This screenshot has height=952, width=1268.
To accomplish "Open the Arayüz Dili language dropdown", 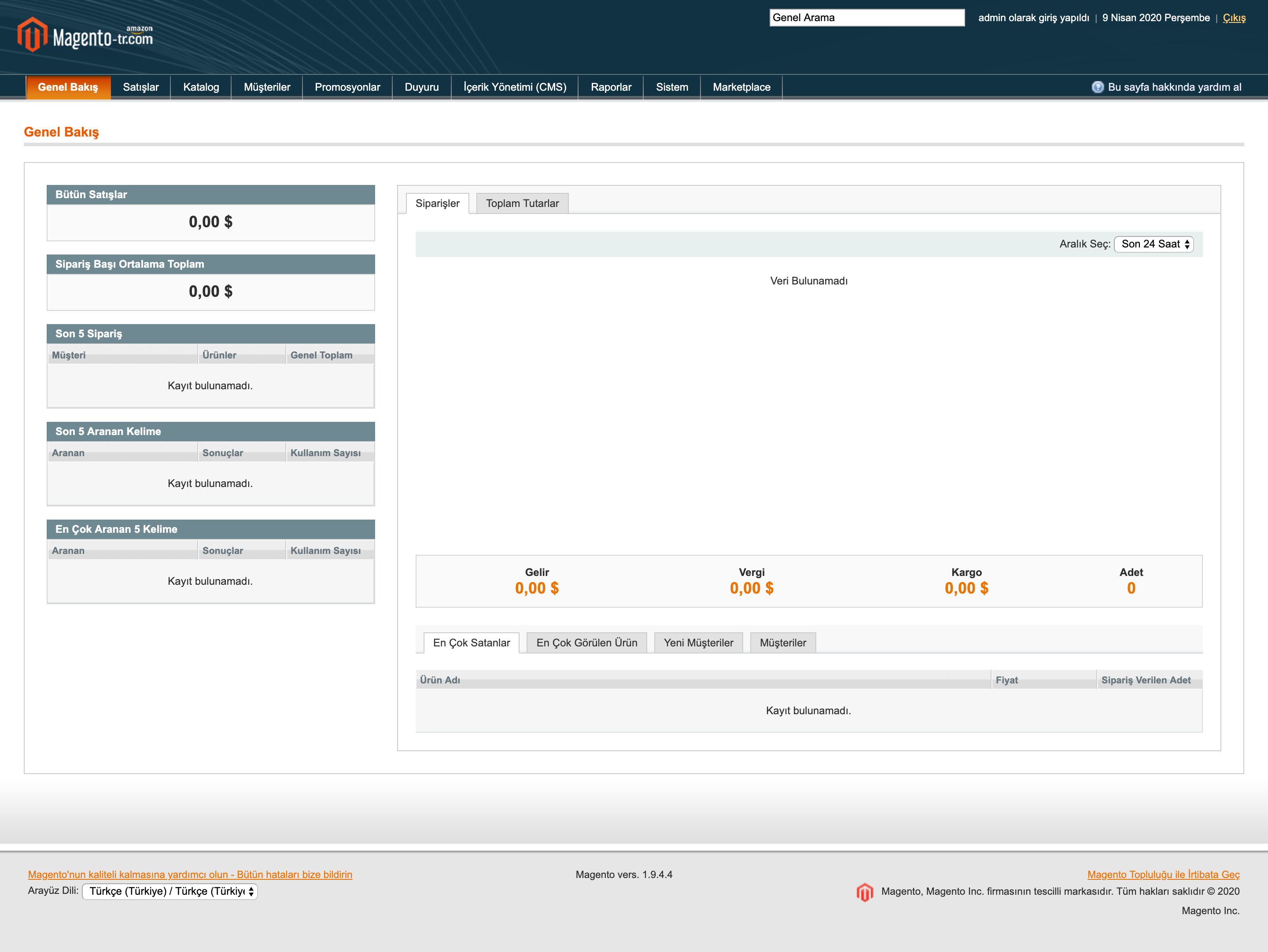I will tap(170, 891).
